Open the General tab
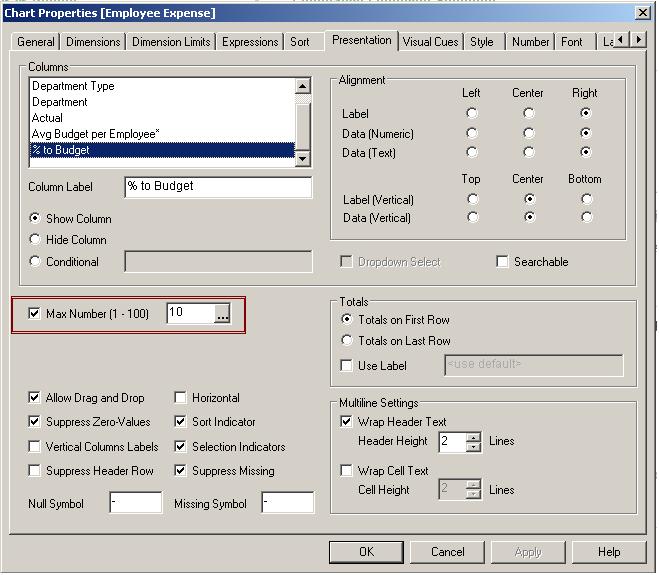The width and height of the screenshot is (659, 575). pyautogui.click(x=36, y=42)
